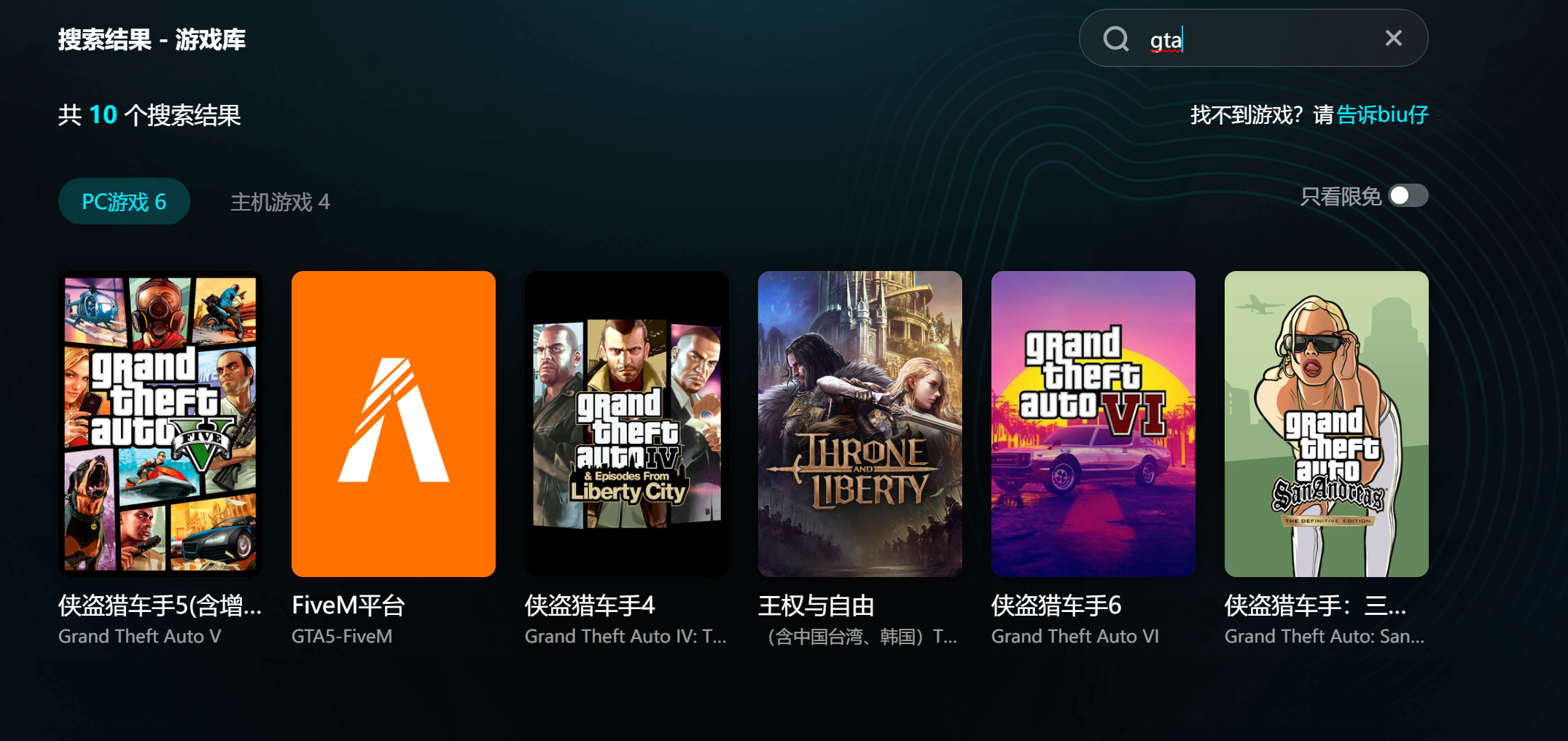This screenshot has width=1568, height=741.
Task: Click the Grand Theft Auto VI subtitle
Action: pos(1075,637)
